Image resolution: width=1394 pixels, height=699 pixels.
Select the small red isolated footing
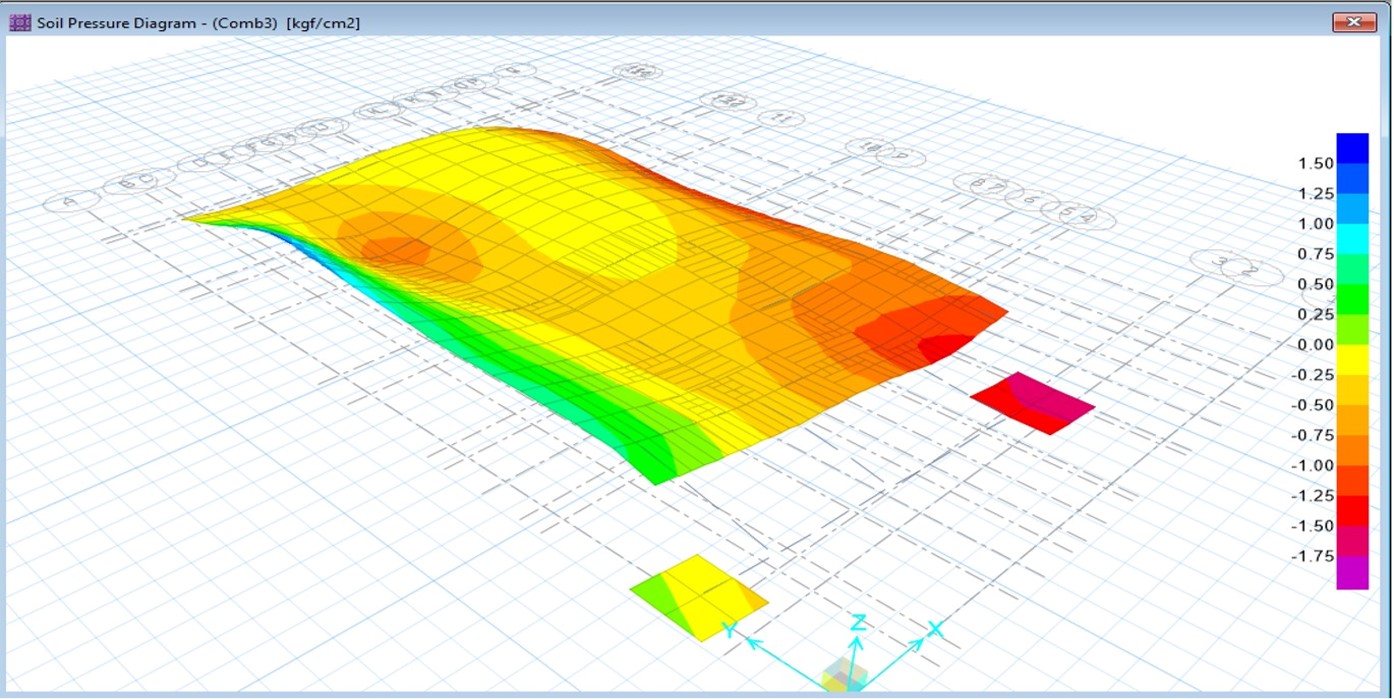pos(1032,403)
